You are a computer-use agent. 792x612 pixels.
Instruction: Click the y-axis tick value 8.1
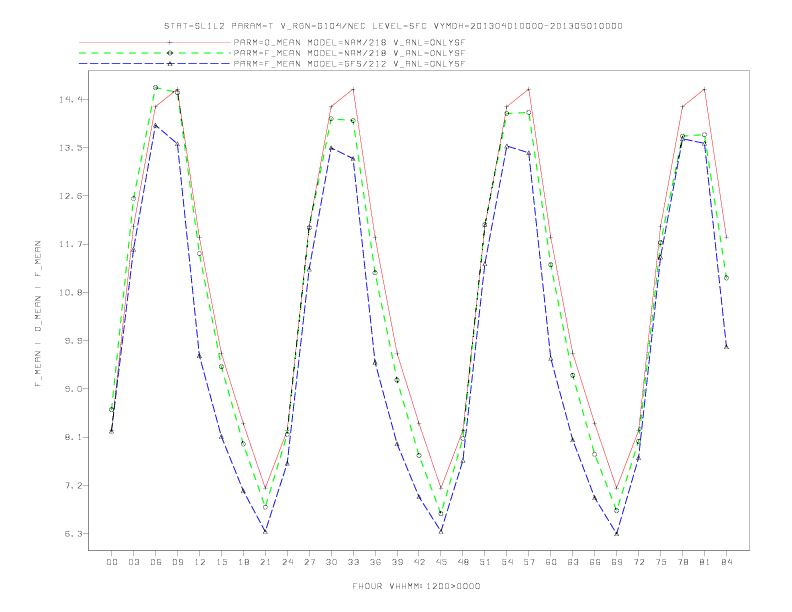tap(73, 437)
